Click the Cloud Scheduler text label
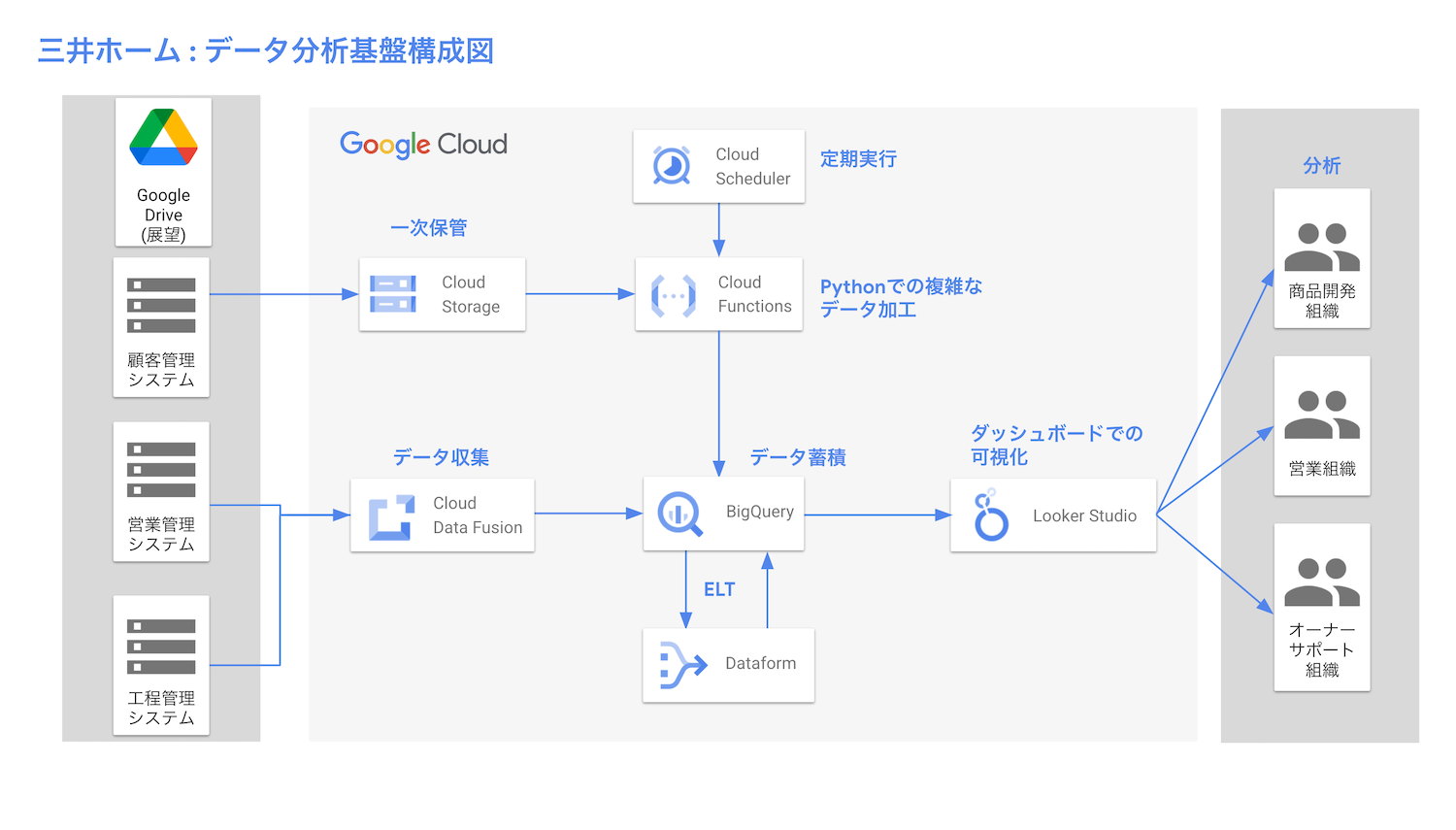The image size is (1456, 830). click(753, 166)
